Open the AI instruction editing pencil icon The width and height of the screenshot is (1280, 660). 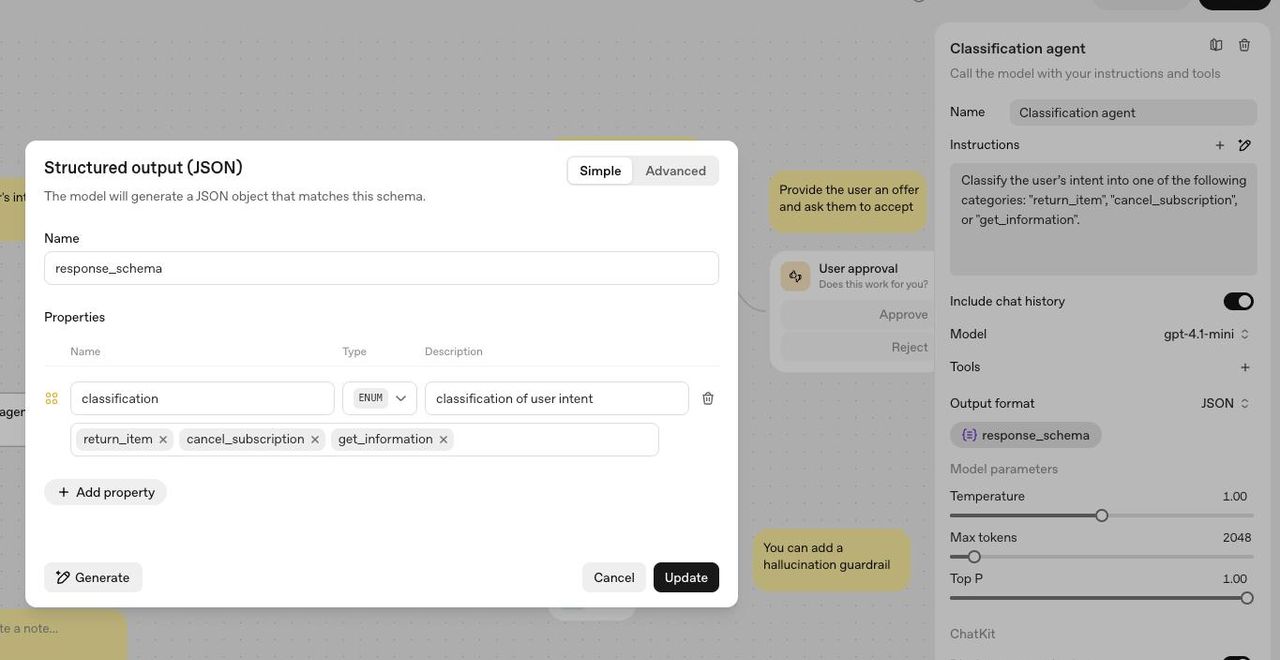(1241, 143)
